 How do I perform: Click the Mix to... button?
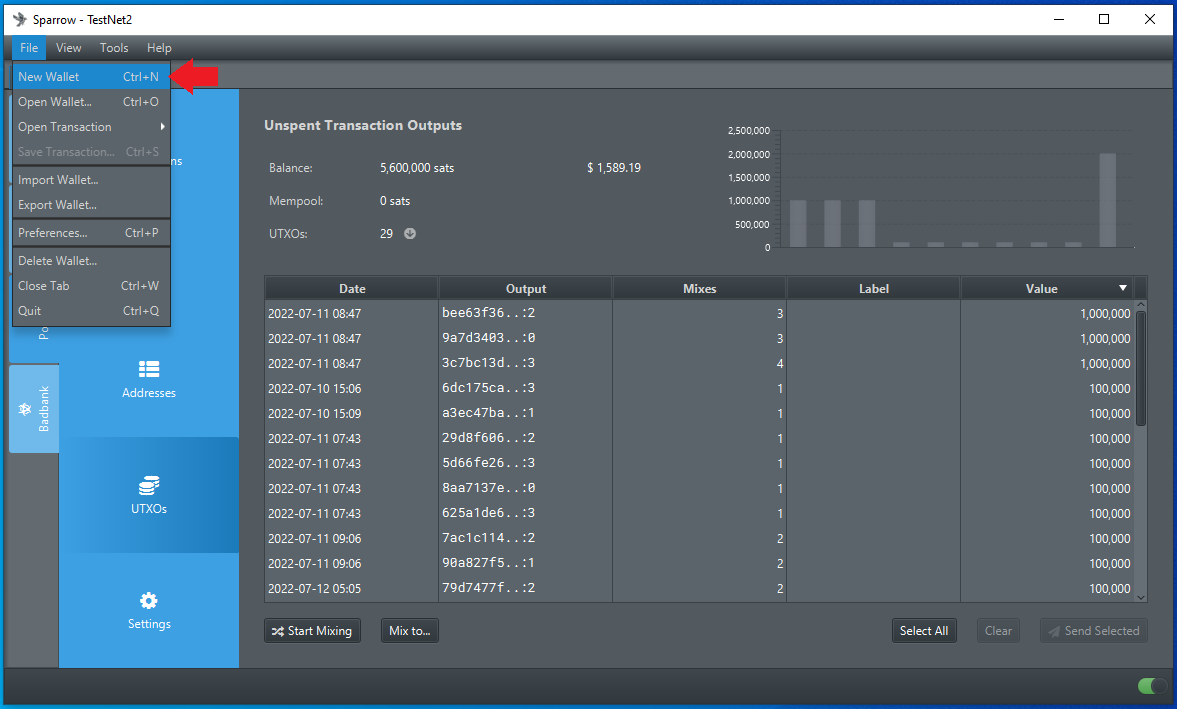click(x=410, y=631)
